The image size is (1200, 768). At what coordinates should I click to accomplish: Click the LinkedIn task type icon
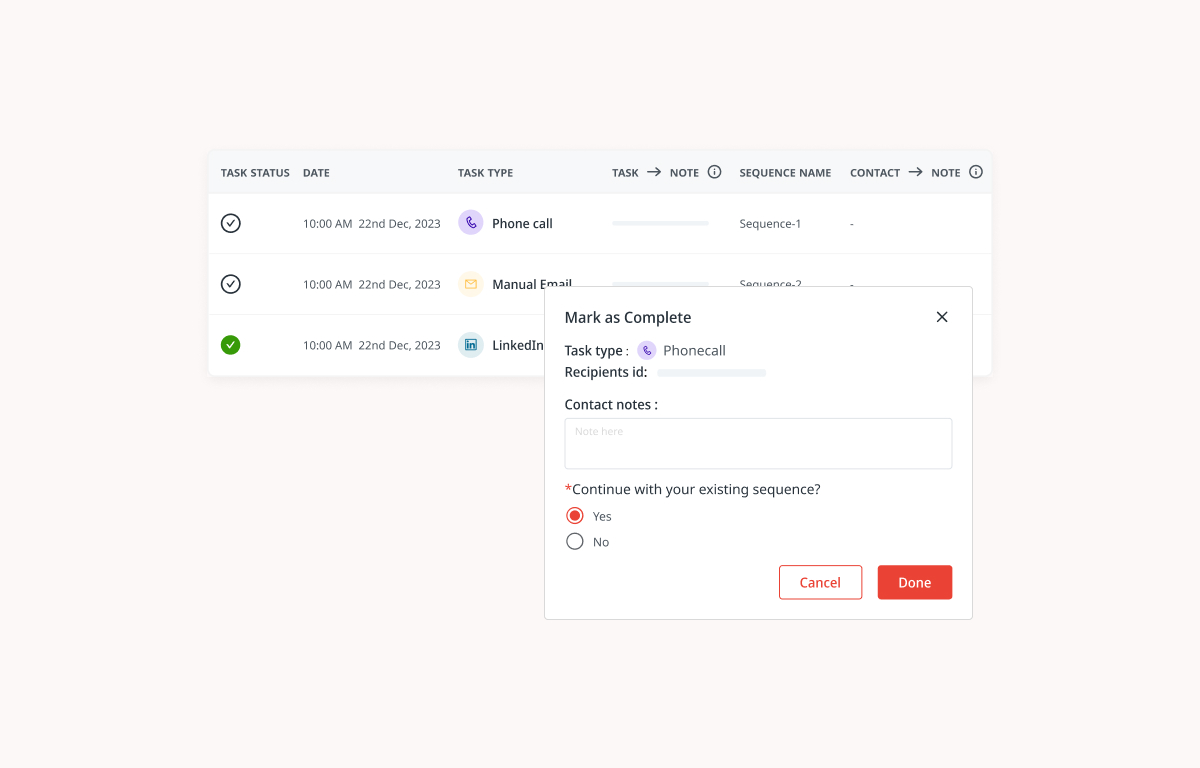click(x=470, y=344)
